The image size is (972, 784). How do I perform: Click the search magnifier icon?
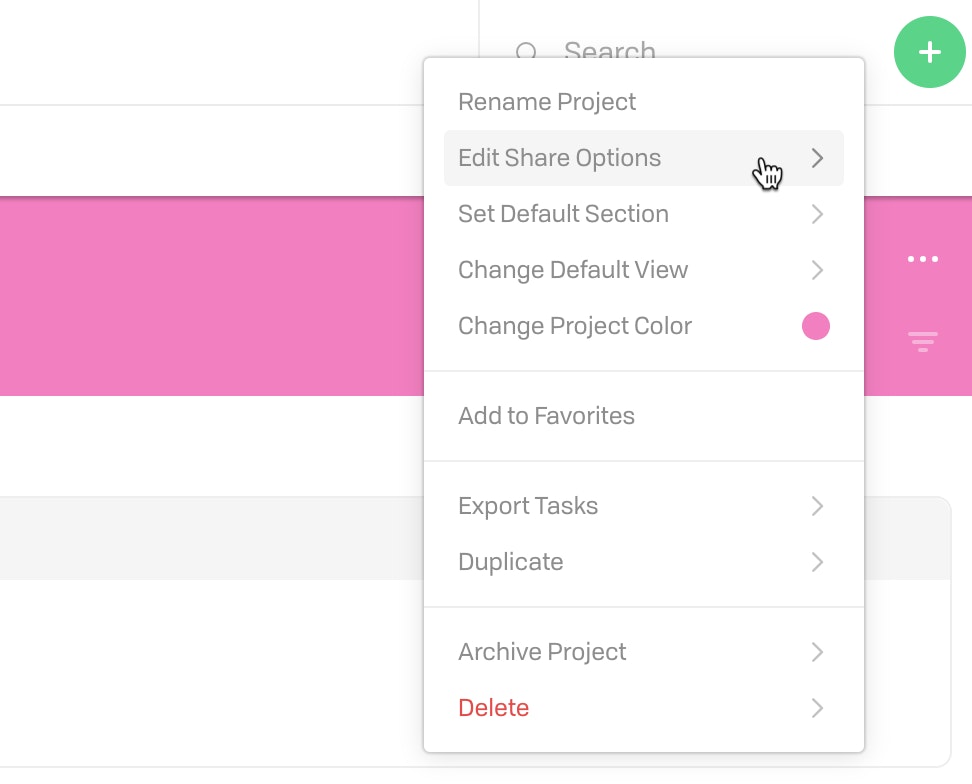(526, 51)
